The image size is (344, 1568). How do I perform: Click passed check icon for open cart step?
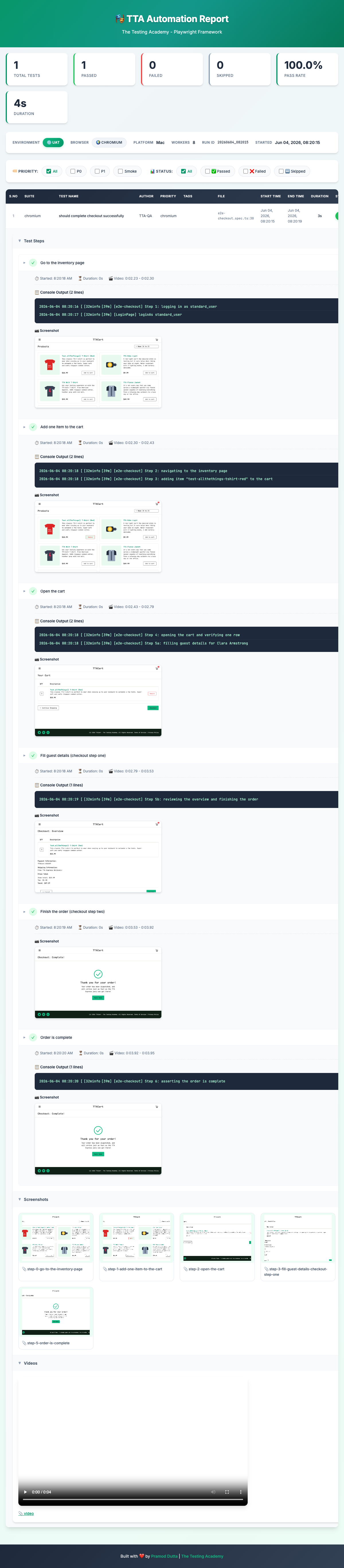click(33, 591)
